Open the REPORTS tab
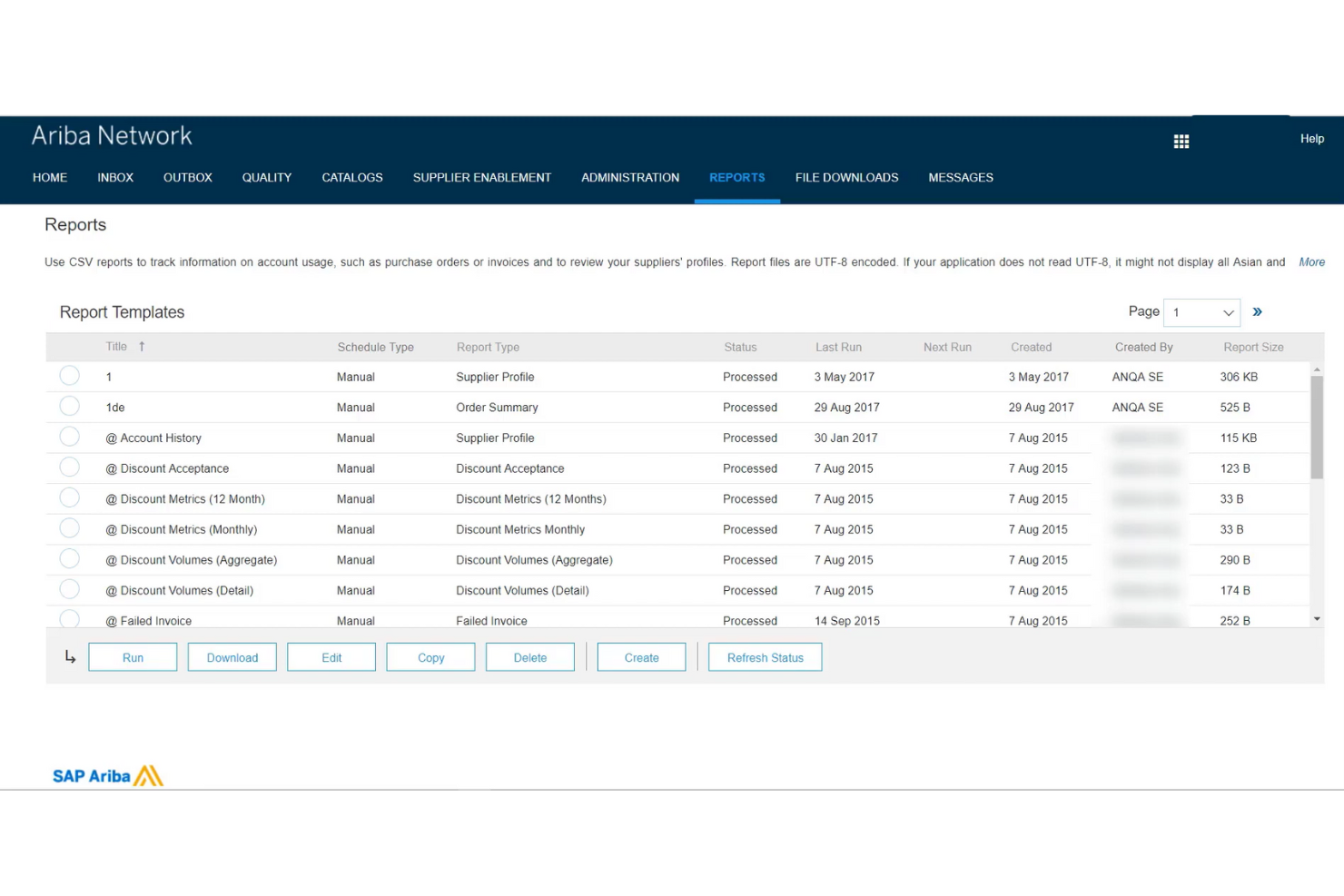Screen dimensions: 1344x896 pyautogui.click(x=737, y=178)
